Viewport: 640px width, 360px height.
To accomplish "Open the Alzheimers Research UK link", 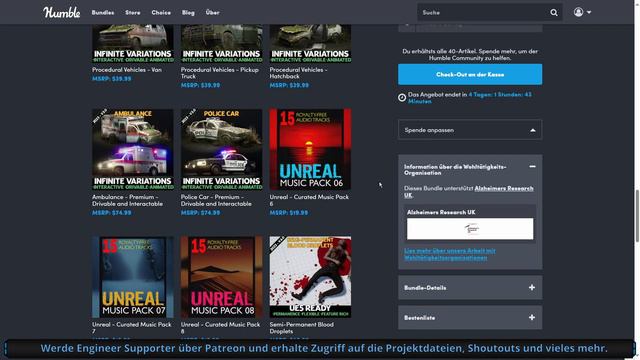I will coord(504,189).
